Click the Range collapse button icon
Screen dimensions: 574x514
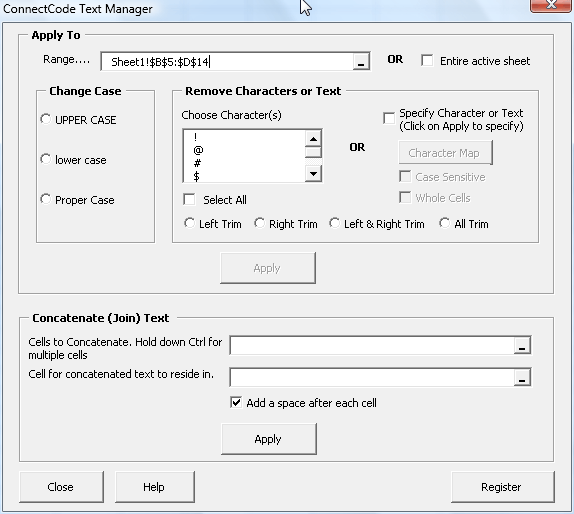(x=361, y=62)
